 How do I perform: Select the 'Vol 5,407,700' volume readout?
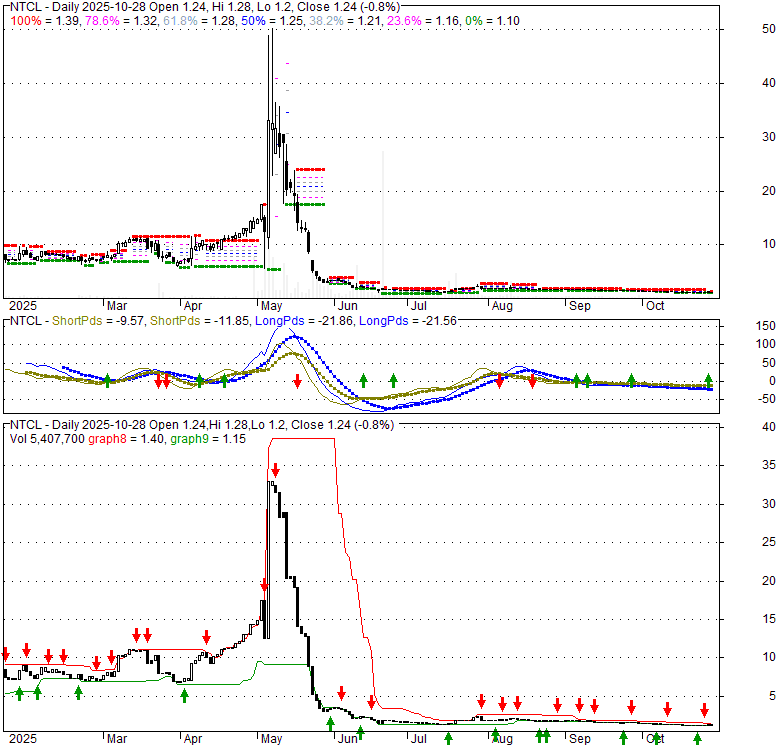click(x=47, y=439)
